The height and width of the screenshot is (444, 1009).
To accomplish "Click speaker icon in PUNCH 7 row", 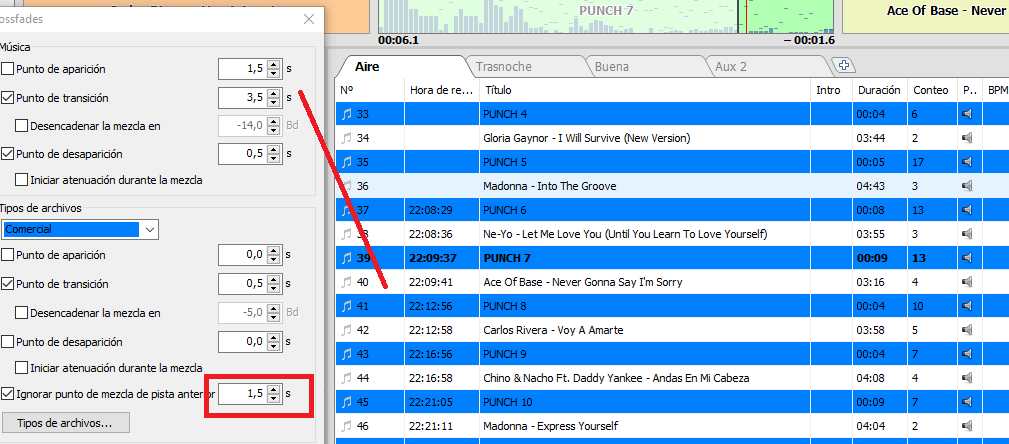I will click(966, 258).
